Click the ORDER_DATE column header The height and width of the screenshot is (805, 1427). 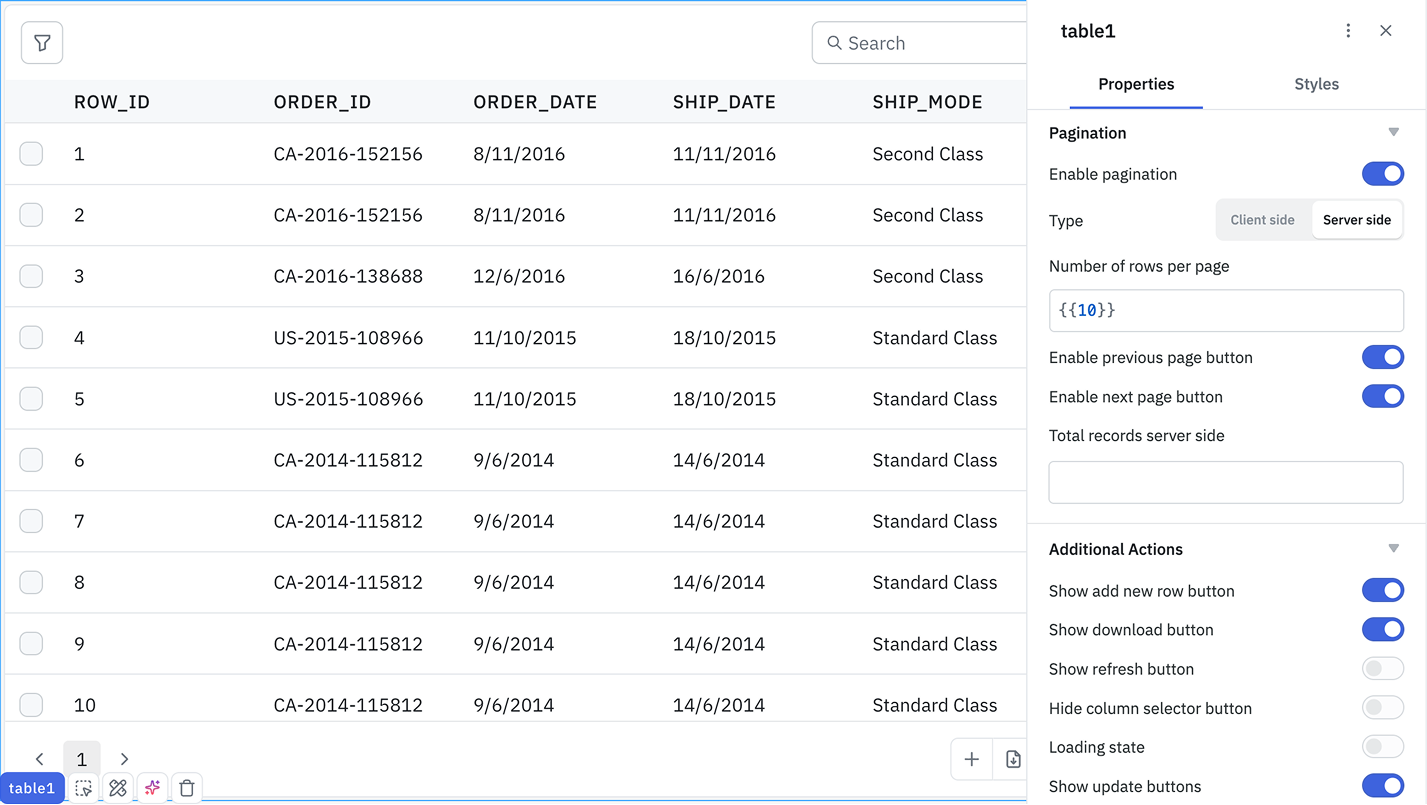click(535, 102)
